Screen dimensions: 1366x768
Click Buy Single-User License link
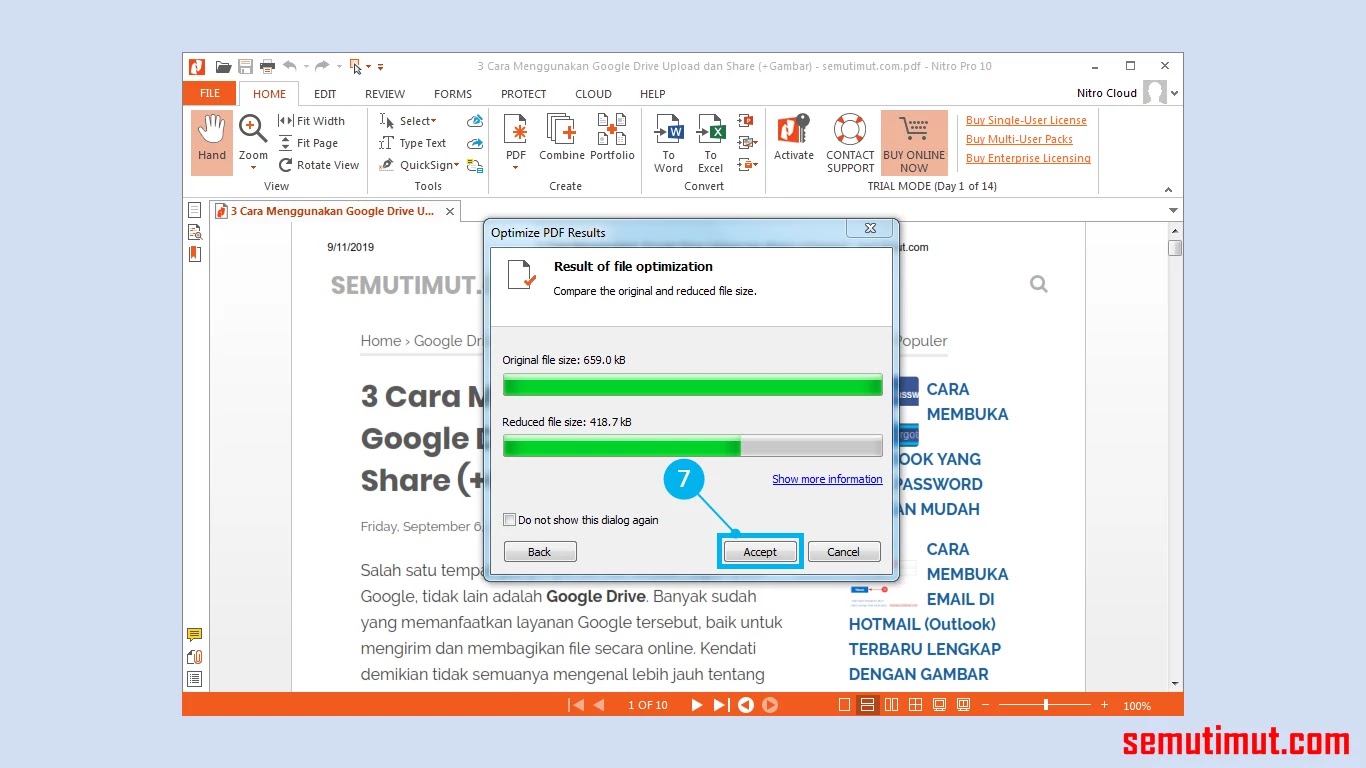click(1026, 120)
